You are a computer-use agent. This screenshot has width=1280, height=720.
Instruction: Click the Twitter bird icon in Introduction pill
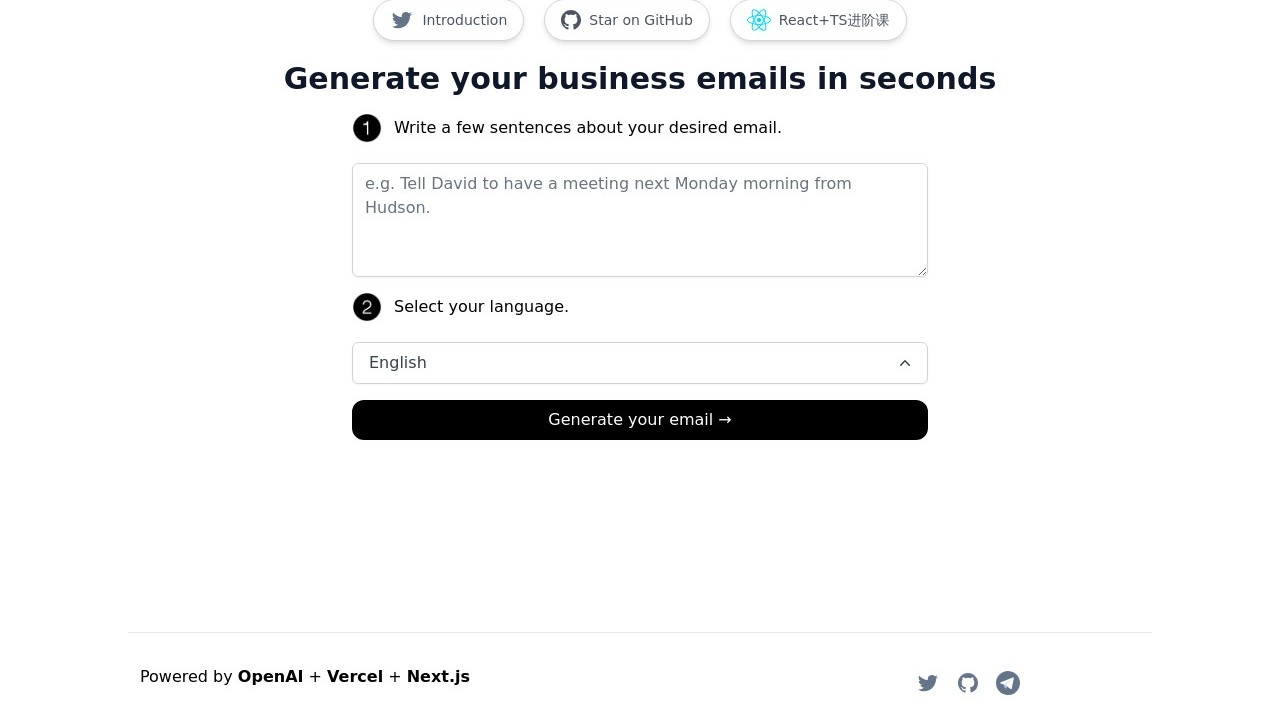coord(402,20)
